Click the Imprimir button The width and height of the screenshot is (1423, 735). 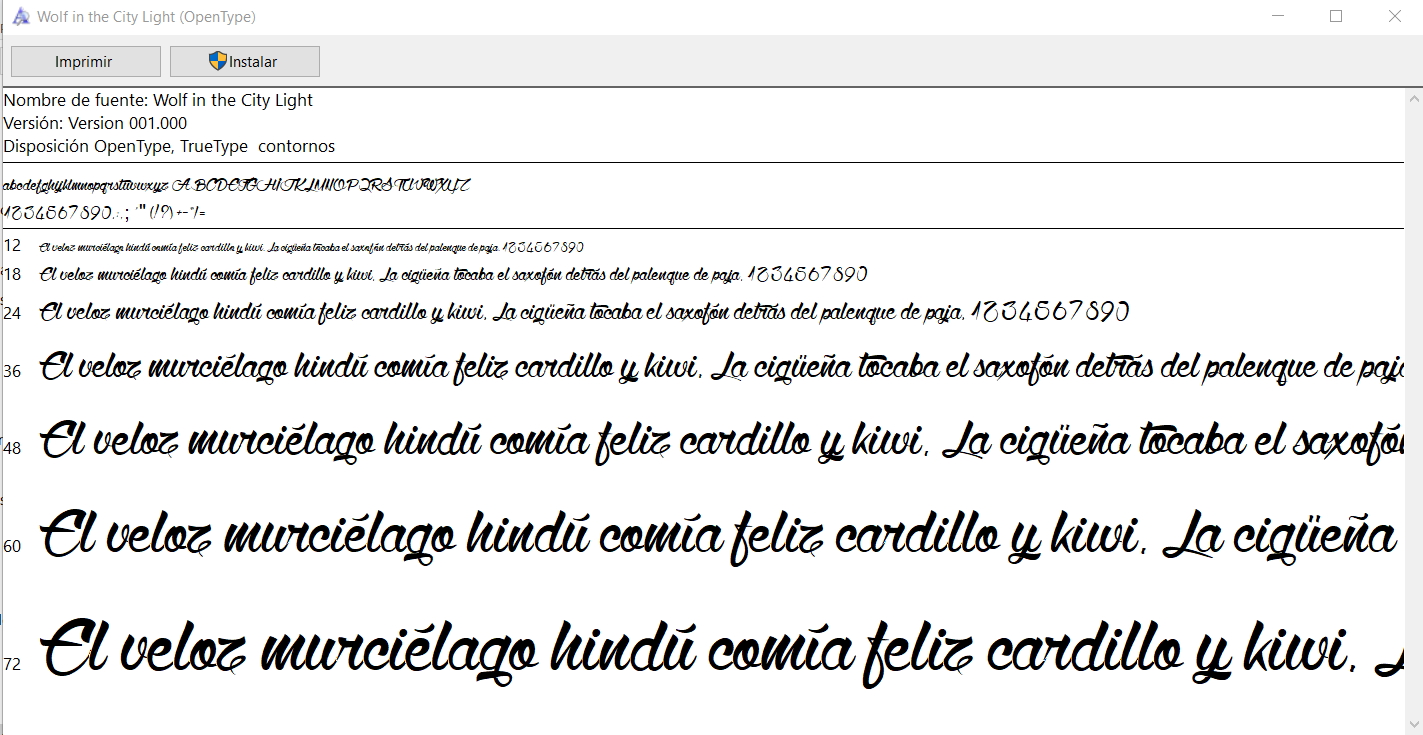[85, 61]
